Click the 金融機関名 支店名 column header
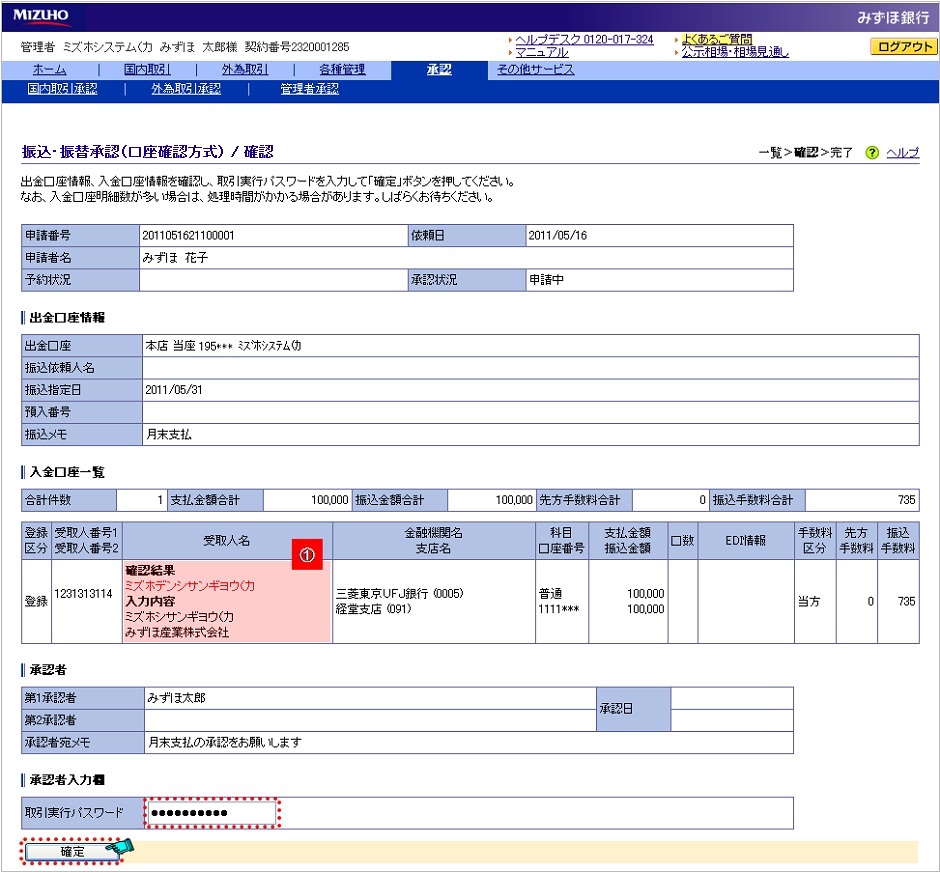Viewport: 940px width, 872px height. click(433, 541)
